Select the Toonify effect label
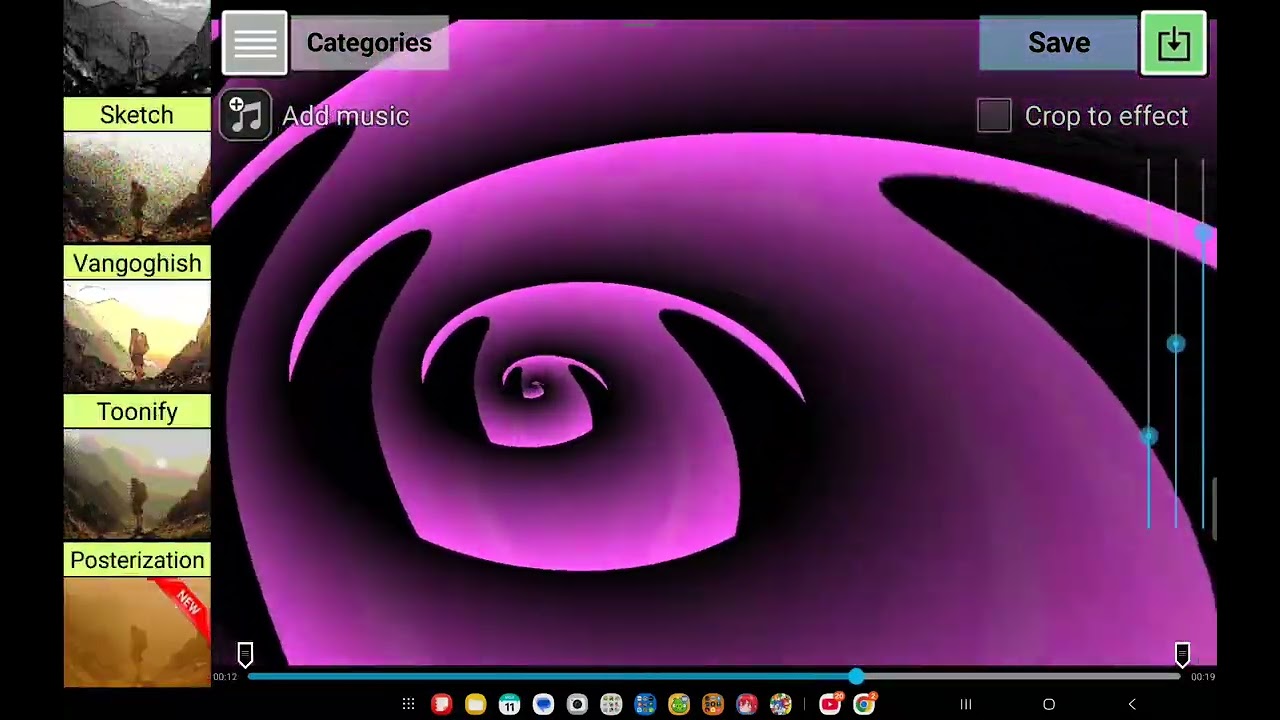The height and width of the screenshot is (720, 1280). 137,412
